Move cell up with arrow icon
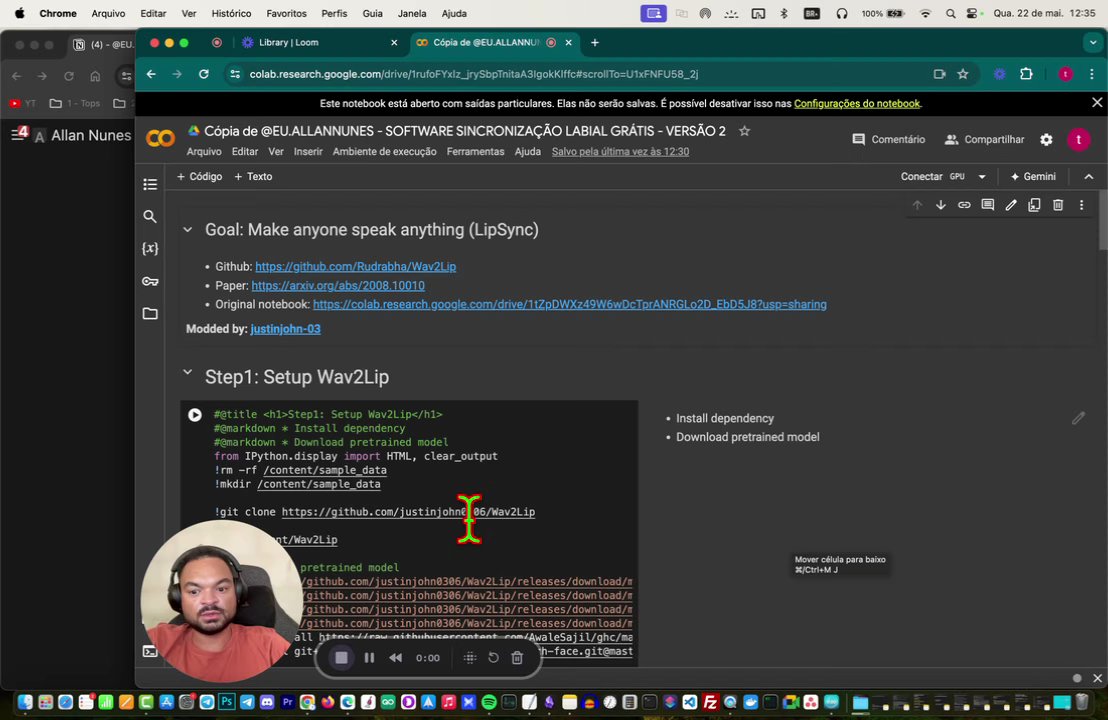Screen dimensions: 1108x720 tap(917, 205)
